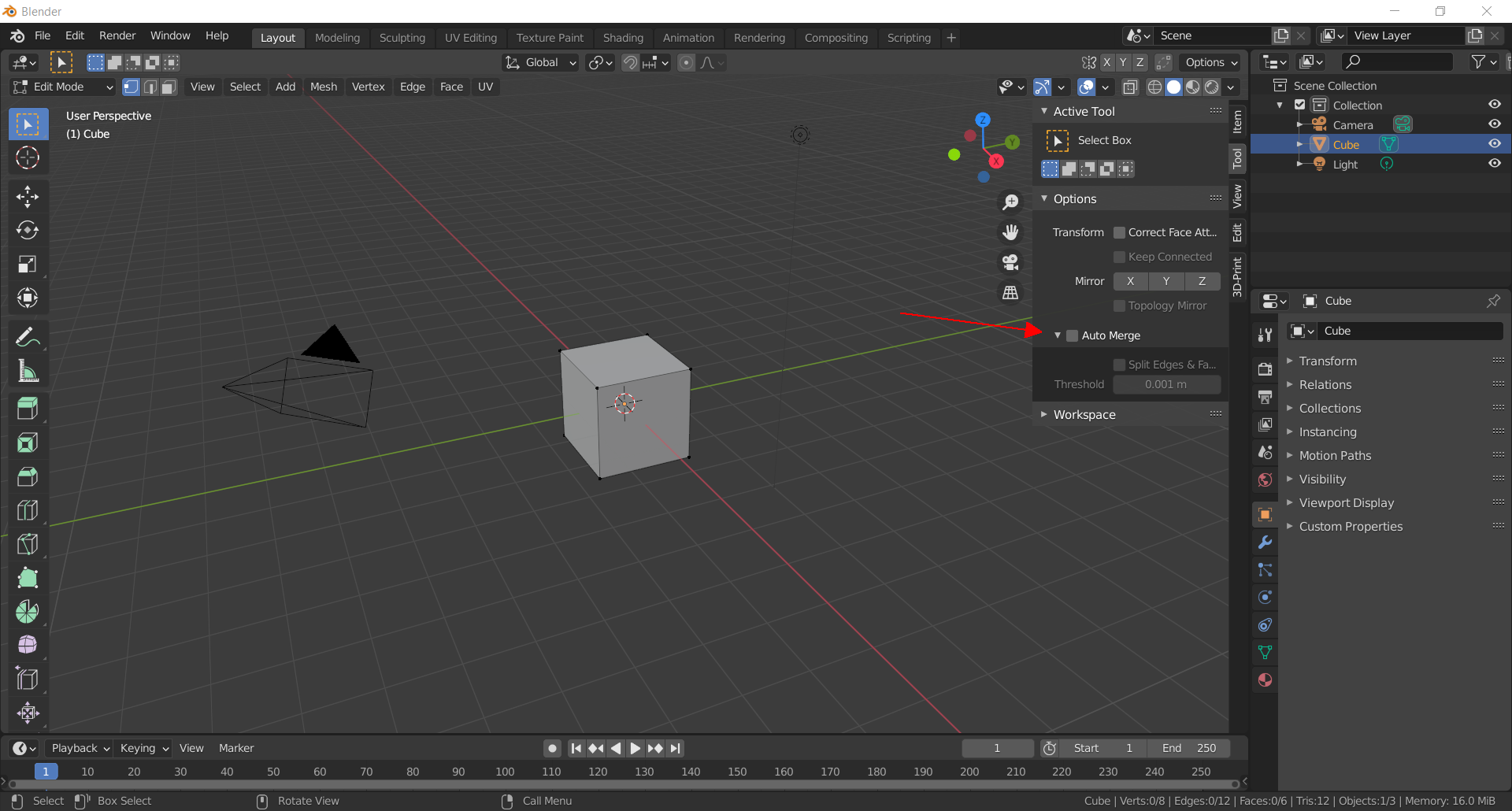
Task: Click Vertex select mode button
Action: (x=131, y=87)
